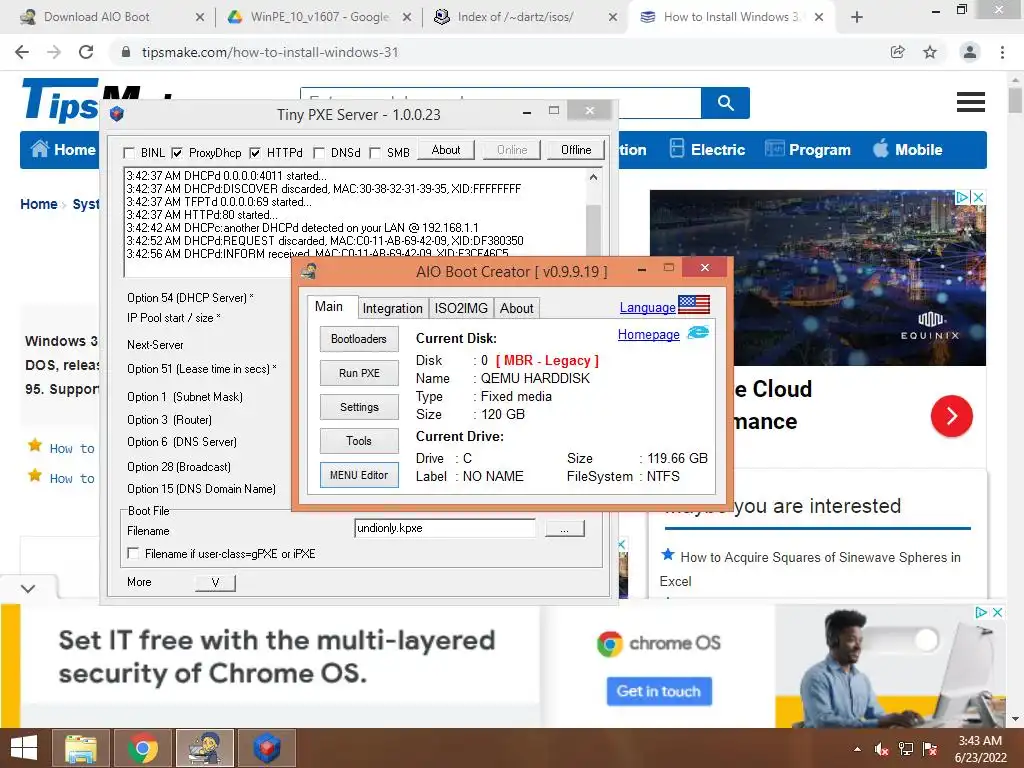
Task: Click the muted speaker tray icon
Action: (x=882, y=749)
